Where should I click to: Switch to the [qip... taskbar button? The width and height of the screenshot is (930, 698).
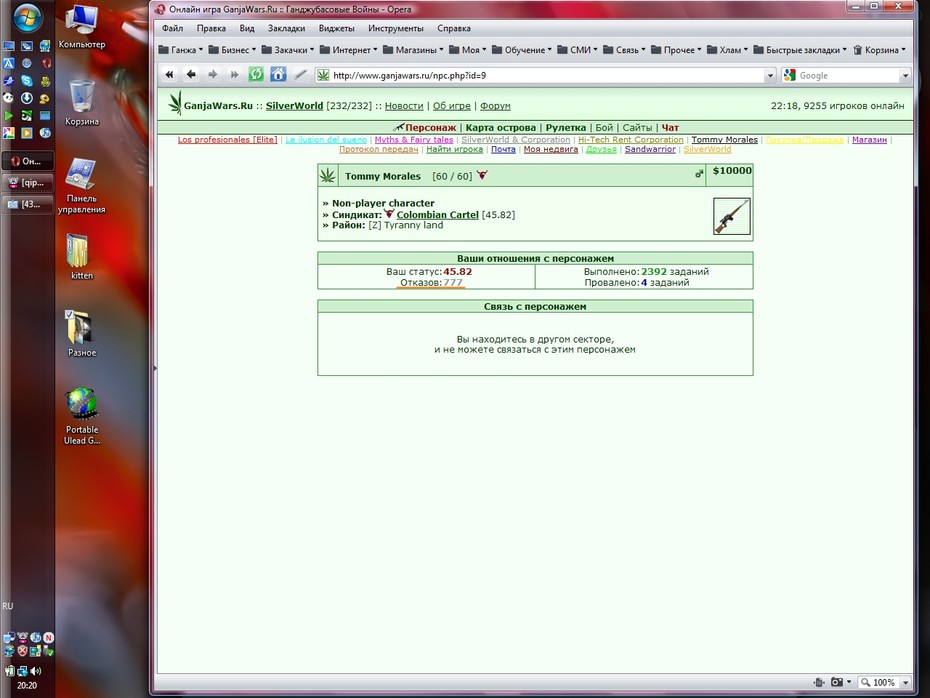coord(27,183)
